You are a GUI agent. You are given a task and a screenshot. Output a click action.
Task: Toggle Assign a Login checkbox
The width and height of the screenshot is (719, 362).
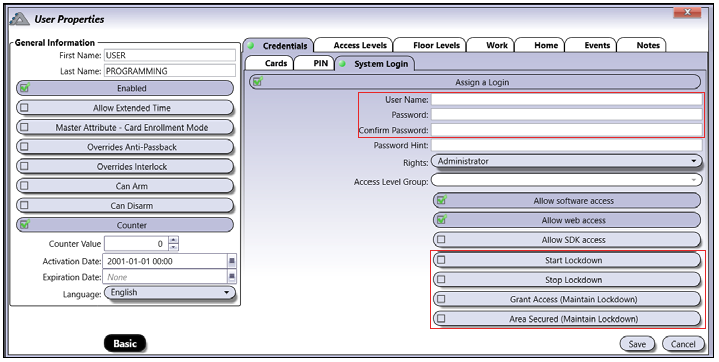point(475,83)
